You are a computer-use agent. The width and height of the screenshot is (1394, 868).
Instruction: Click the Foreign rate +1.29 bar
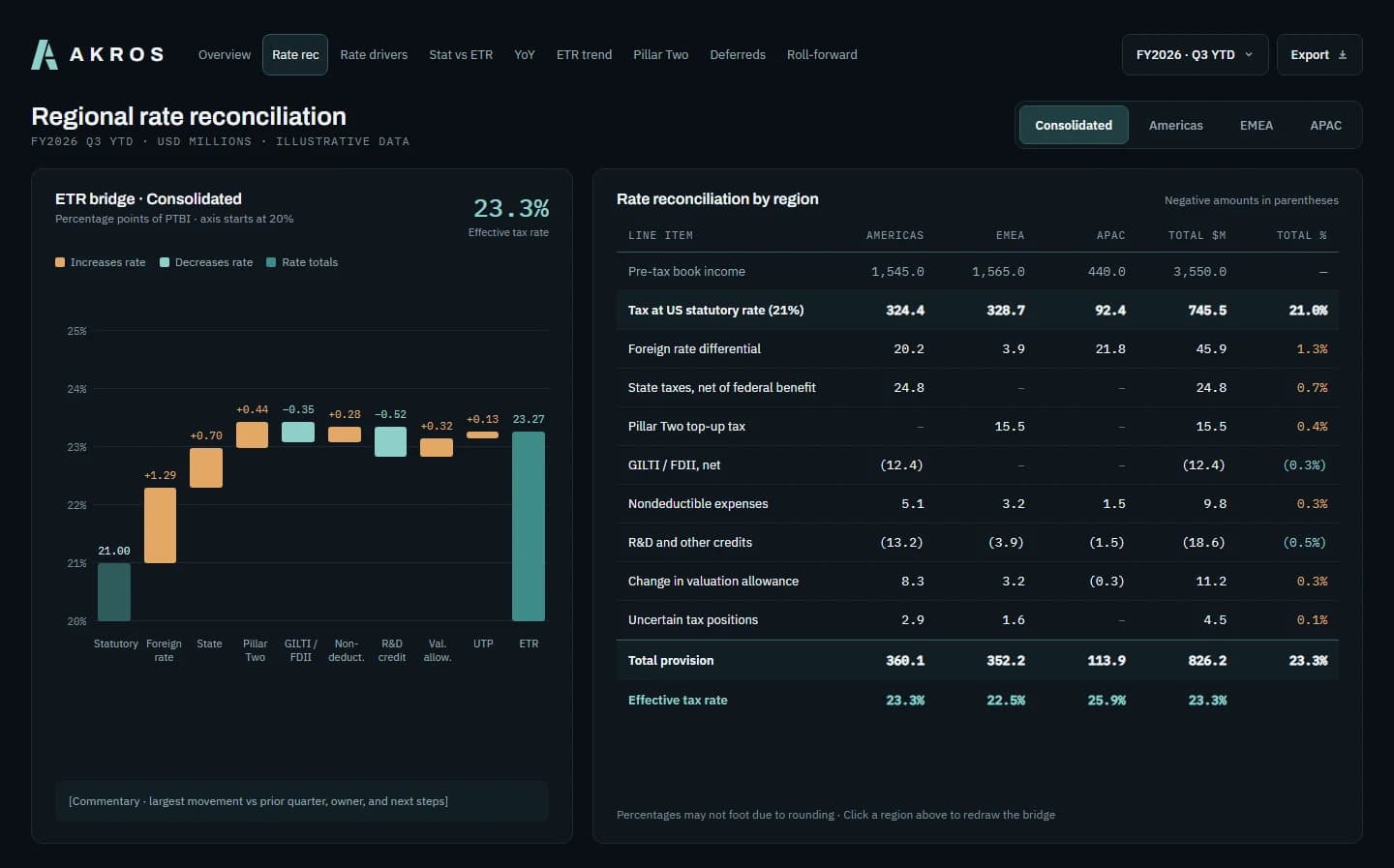pyautogui.click(x=160, y=525)
